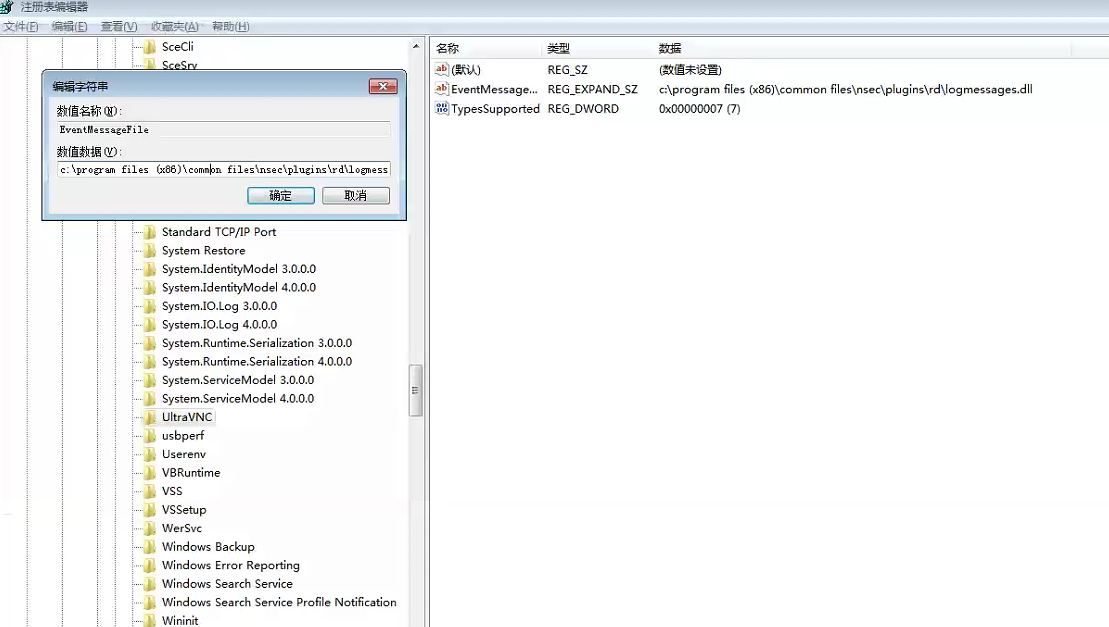Image resolution: width=1109 pixels, height=627 pixels.
Task: Select the VSS folder icon
Action: (150, 491)
